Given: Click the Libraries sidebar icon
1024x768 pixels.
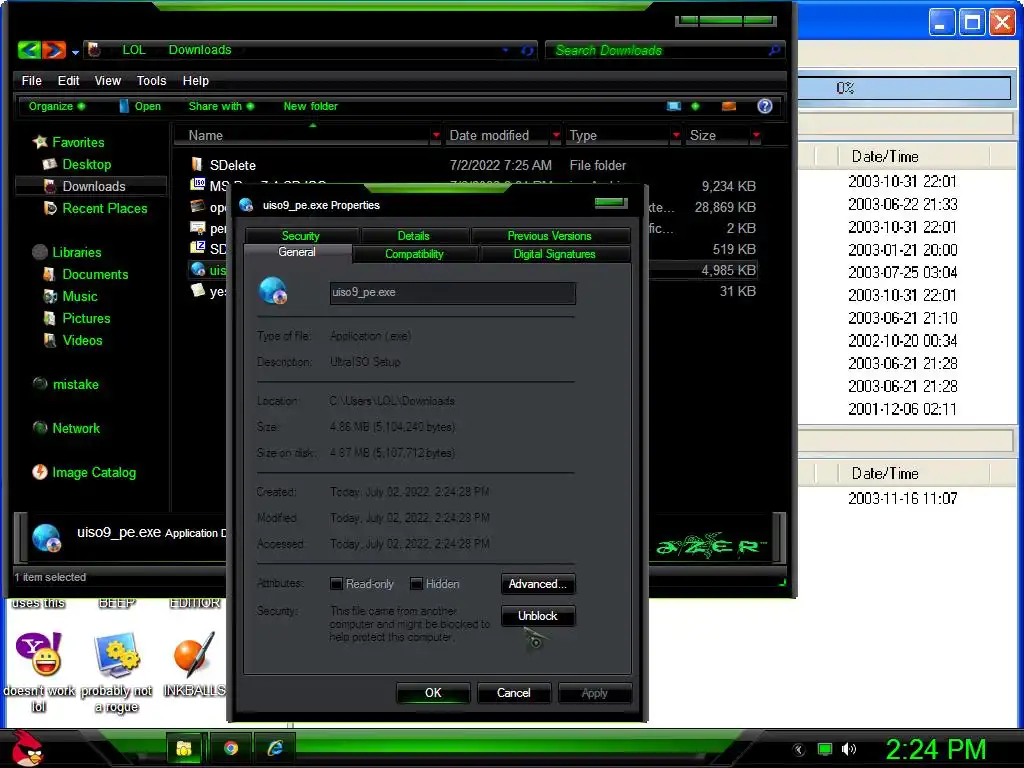Looking at the screenshot, I should 40,252.
